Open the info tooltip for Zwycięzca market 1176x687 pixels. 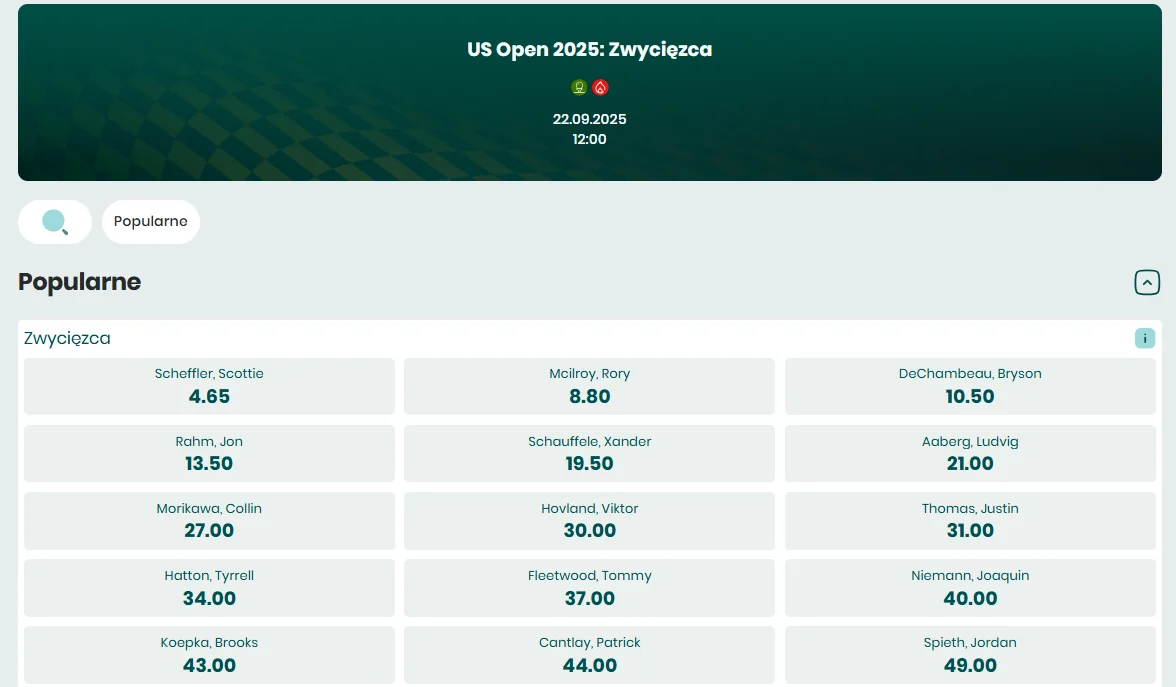(x=1144, y=338)
